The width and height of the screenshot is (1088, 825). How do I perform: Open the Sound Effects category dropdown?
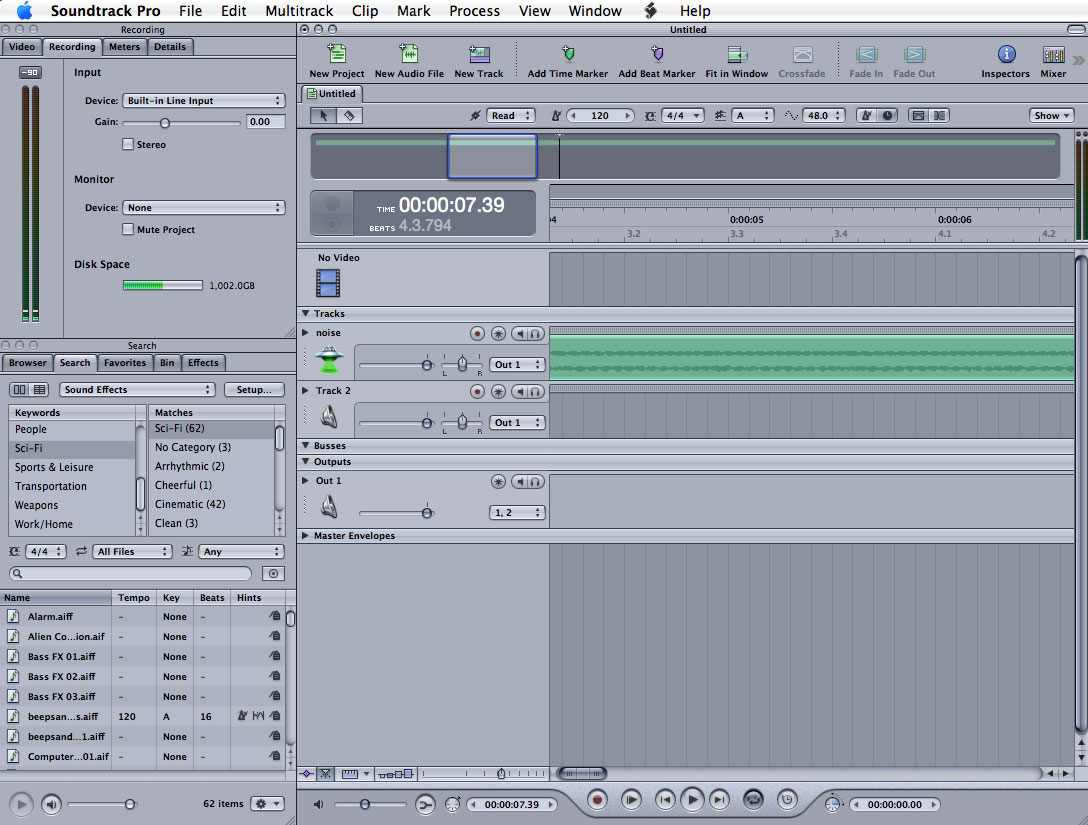(137, 390)
